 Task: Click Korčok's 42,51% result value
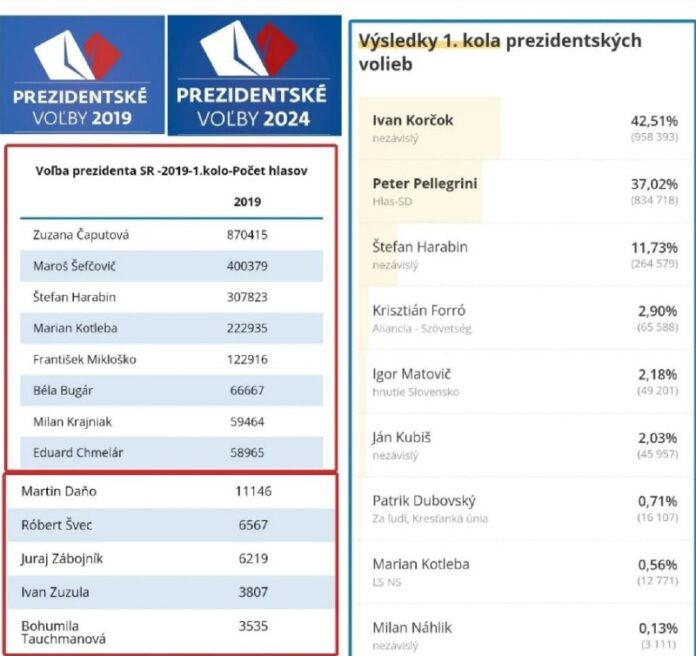click(x=653, y=120)
